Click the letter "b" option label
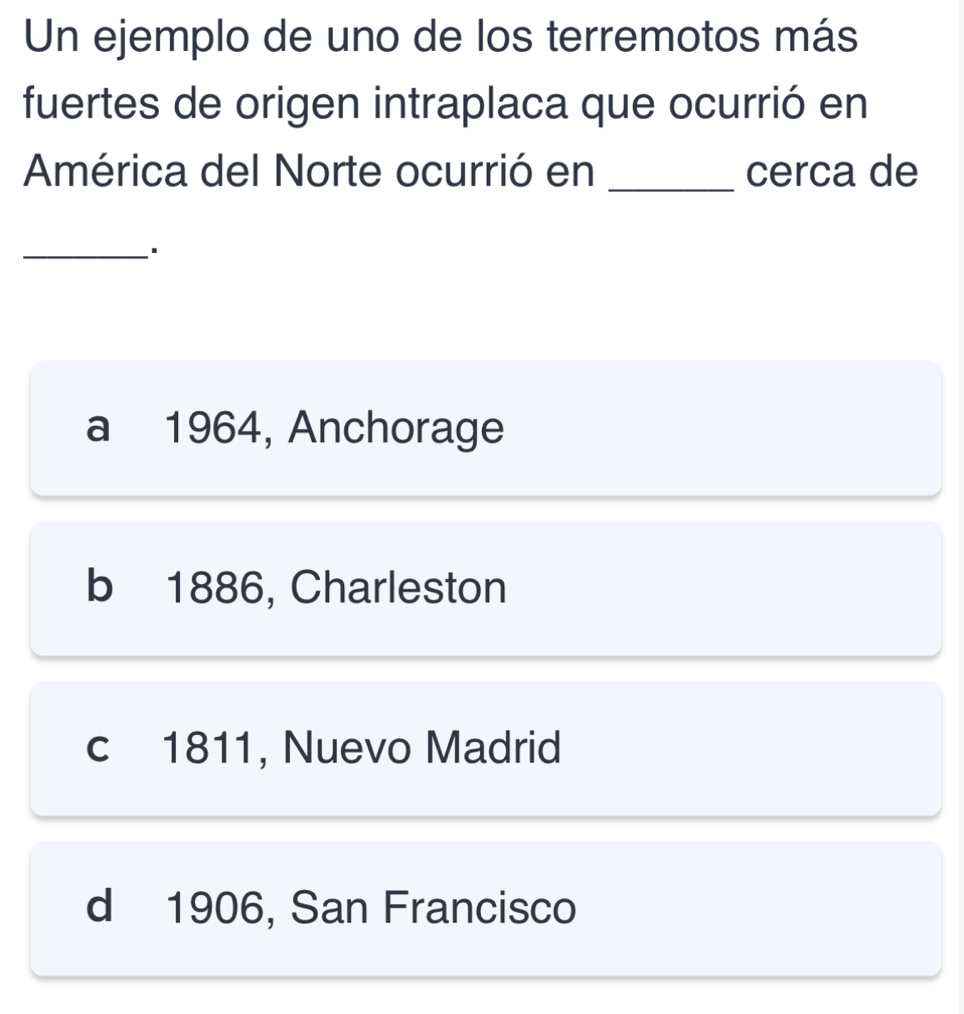This screenshot has width=964, height=1014. point(98,588)
